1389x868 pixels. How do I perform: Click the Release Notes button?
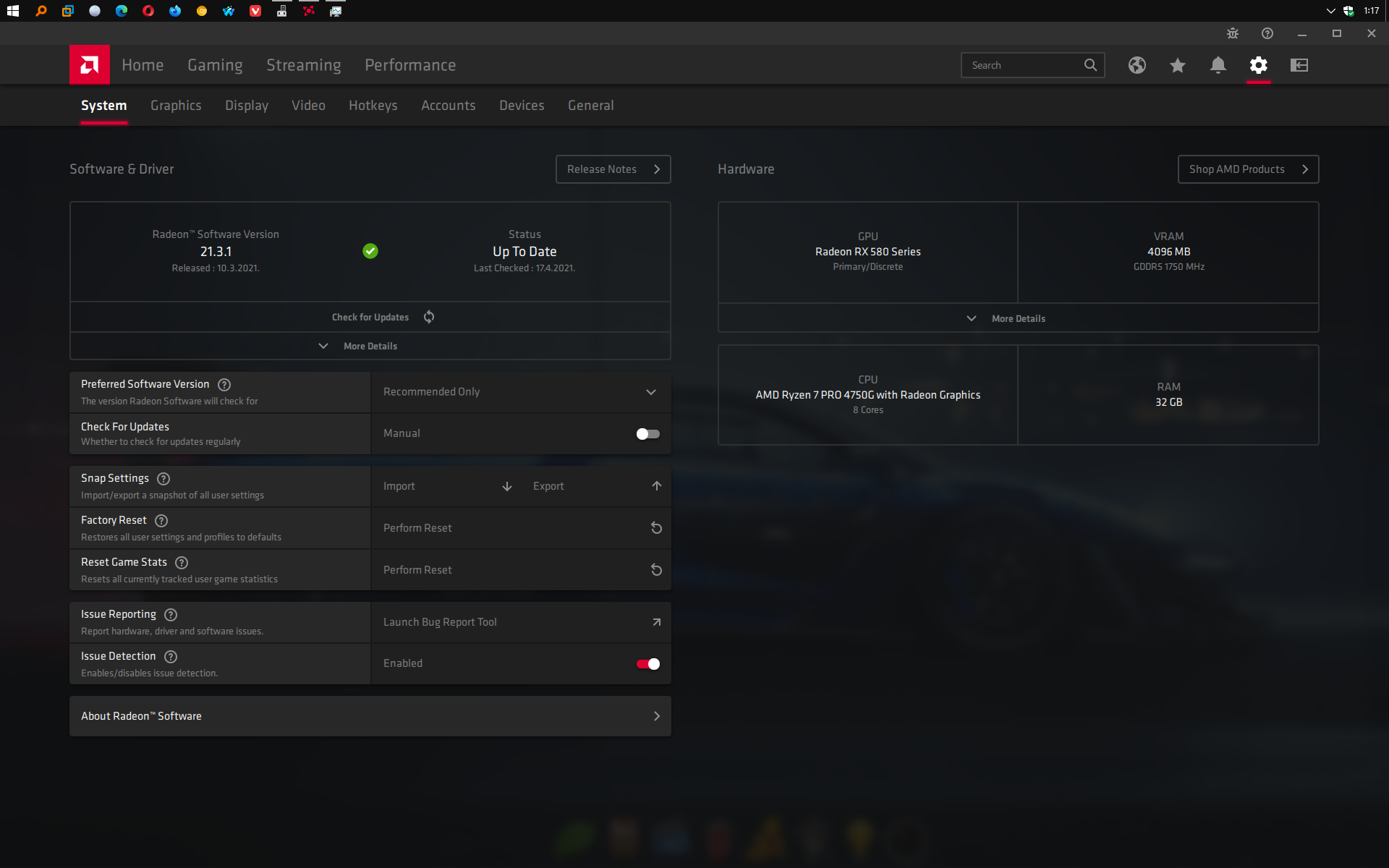[613, 169]
